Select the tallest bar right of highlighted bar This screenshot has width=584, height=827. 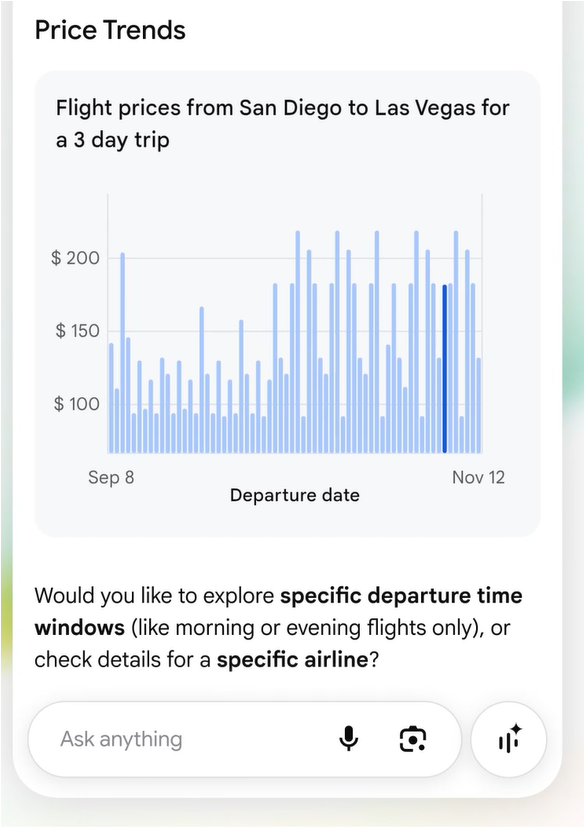click(x=456, y=341)
